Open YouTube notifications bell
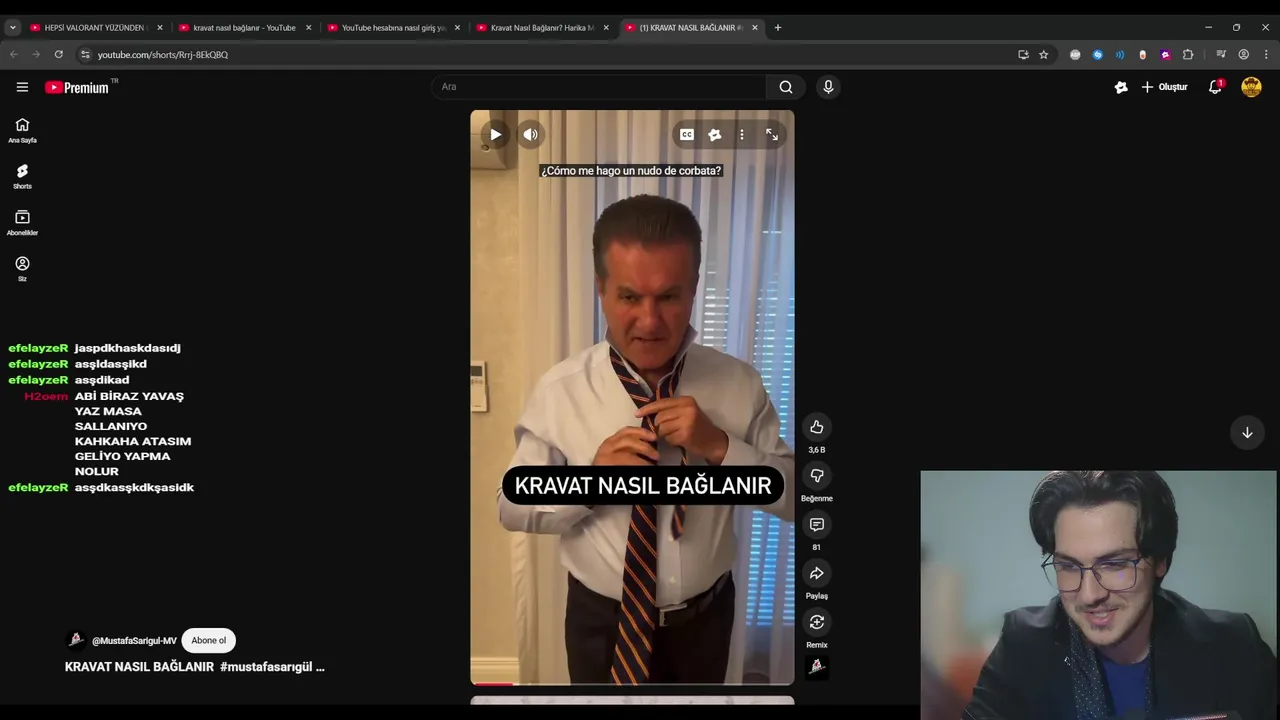The image size is (1280, 720). 1215,87
